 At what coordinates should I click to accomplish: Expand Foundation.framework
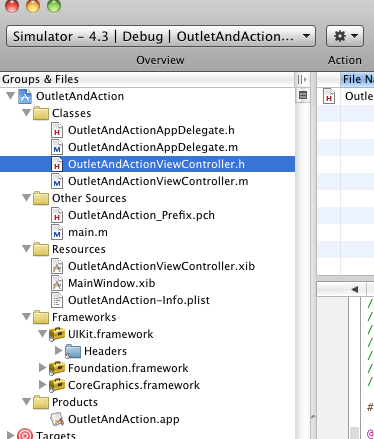pos(42,367)
